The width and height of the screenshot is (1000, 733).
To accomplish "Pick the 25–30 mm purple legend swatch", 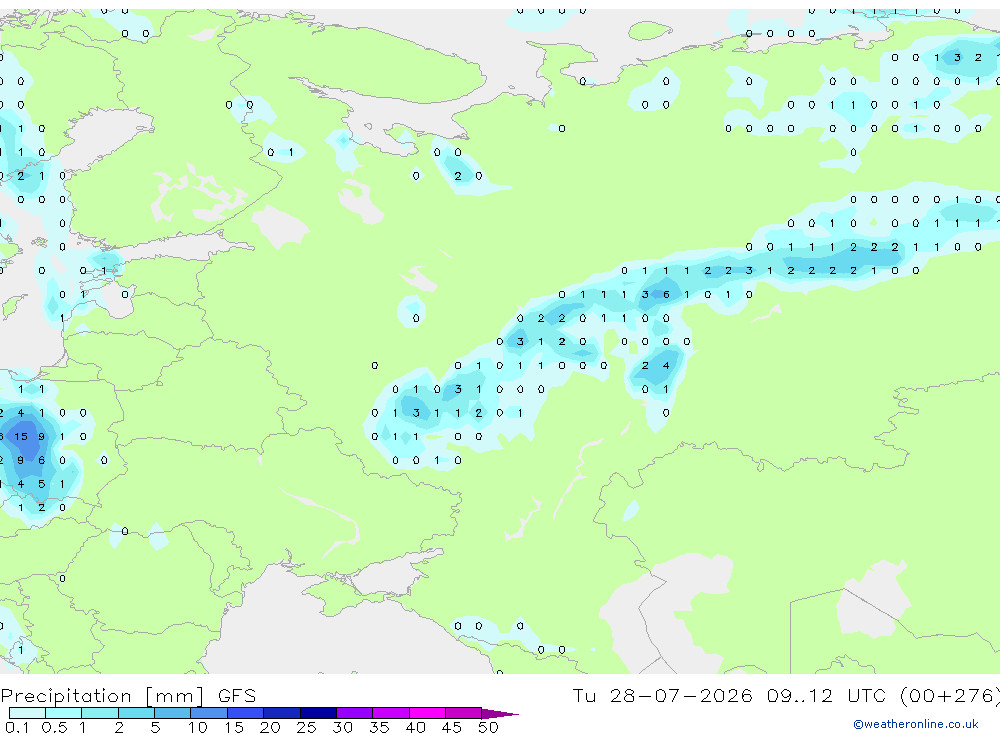I will click(x=318, y=713).
